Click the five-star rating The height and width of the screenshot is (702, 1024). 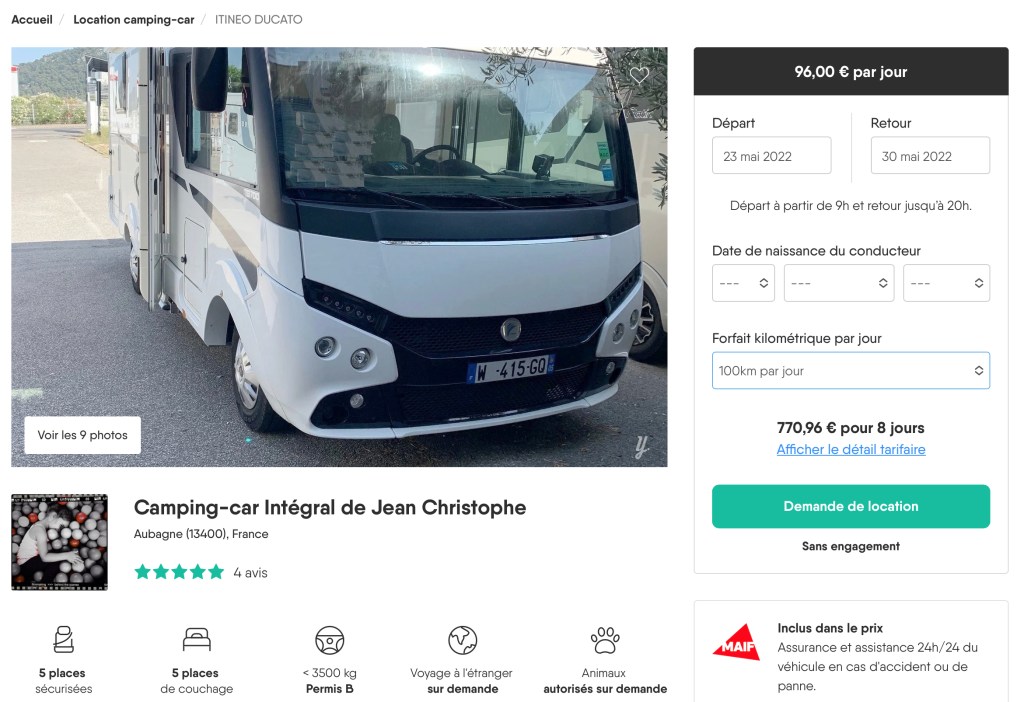click(179, 572)
